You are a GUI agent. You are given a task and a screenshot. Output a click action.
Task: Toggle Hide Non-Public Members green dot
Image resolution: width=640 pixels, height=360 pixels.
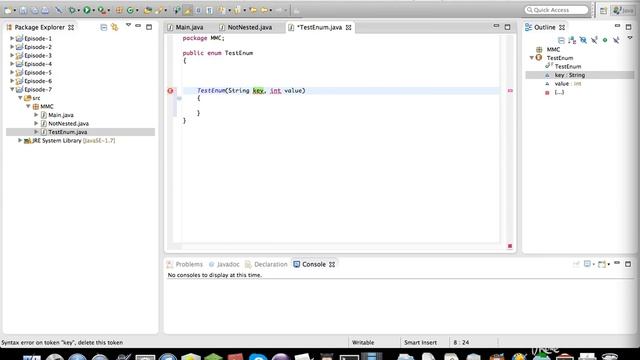(x=605, y=40)
